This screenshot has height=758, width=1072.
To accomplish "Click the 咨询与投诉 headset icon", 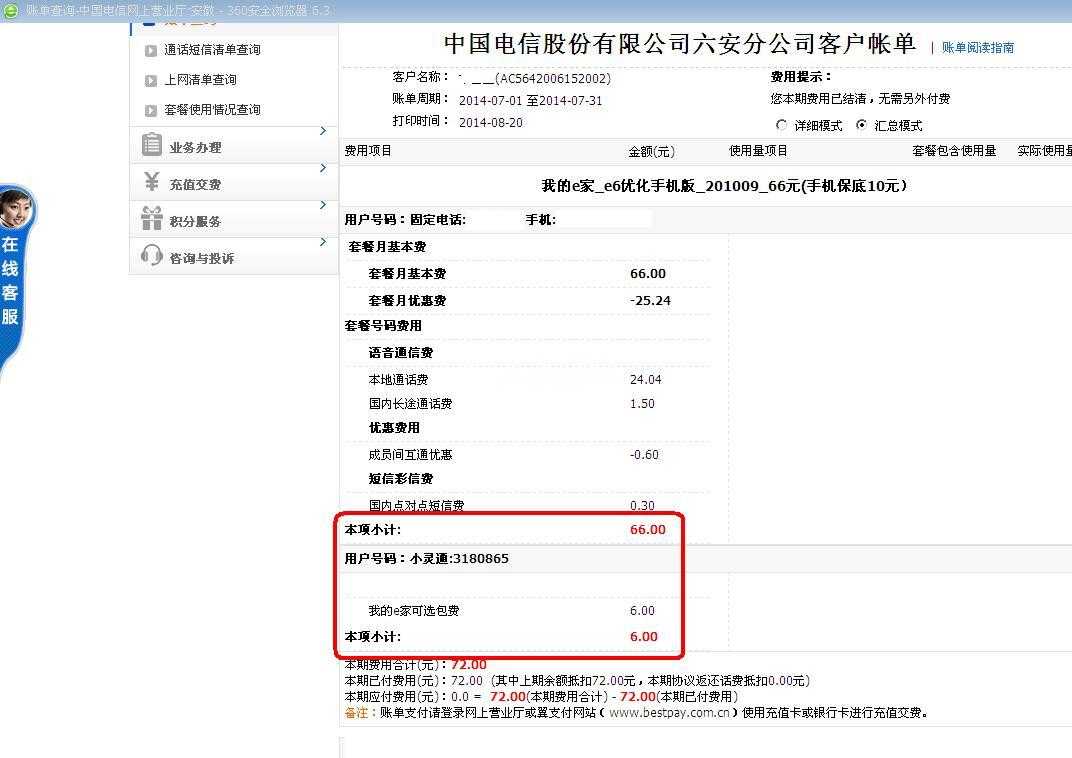I will coord(152,256).
